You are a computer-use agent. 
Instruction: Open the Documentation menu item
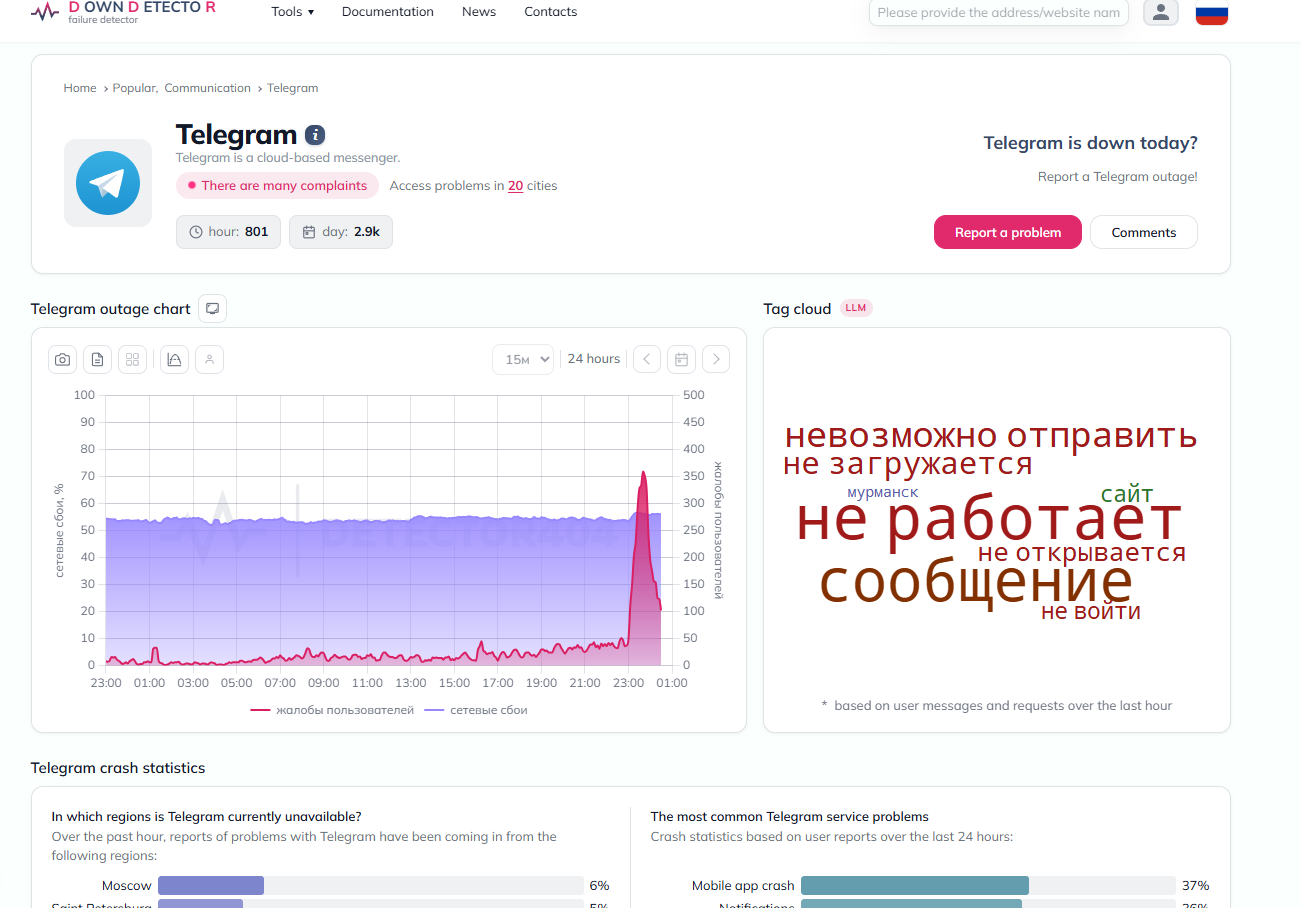click(388, 12)
